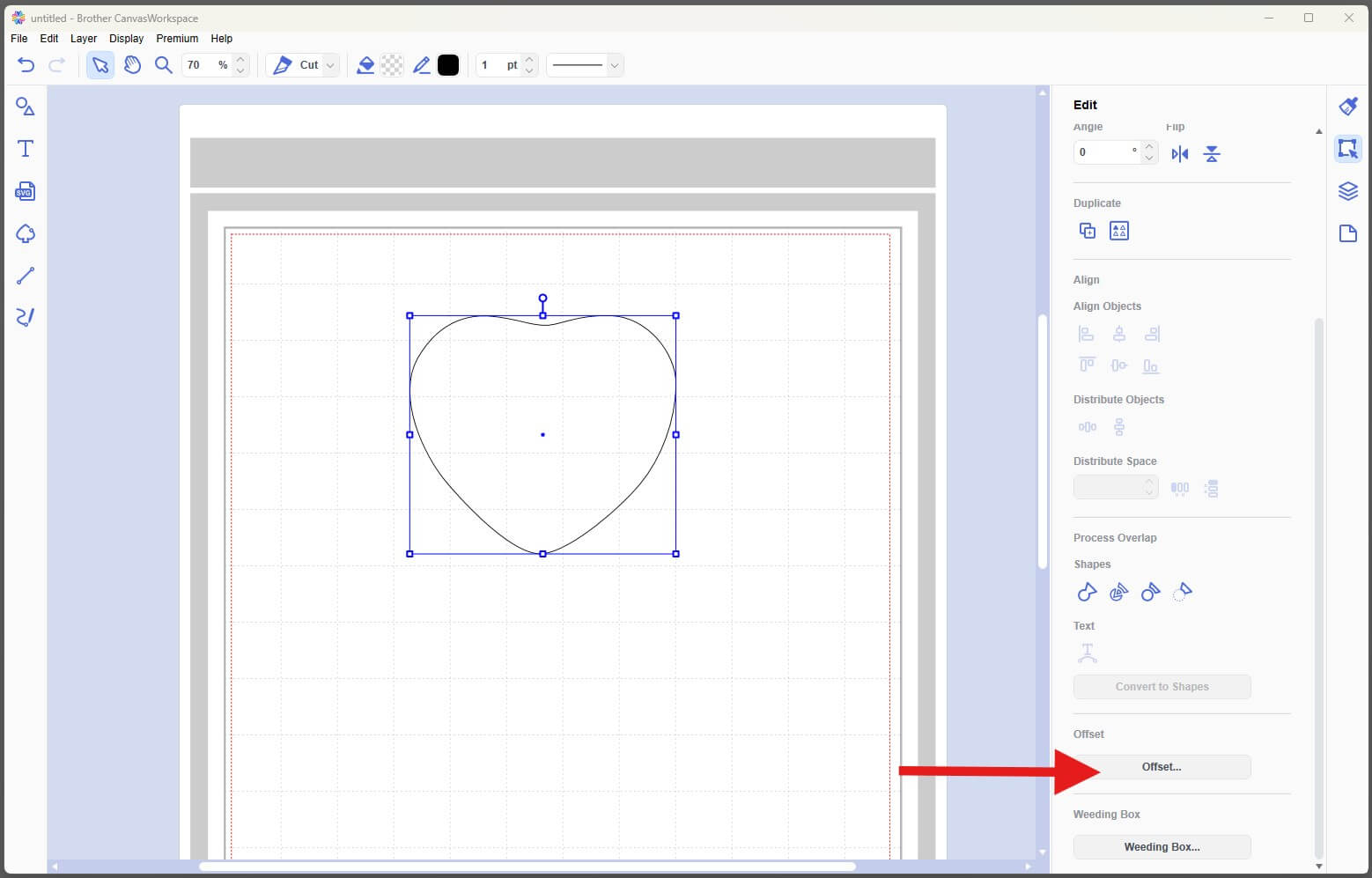Open the Layer menu
The image size is (1372, 878).
point(84,39)
